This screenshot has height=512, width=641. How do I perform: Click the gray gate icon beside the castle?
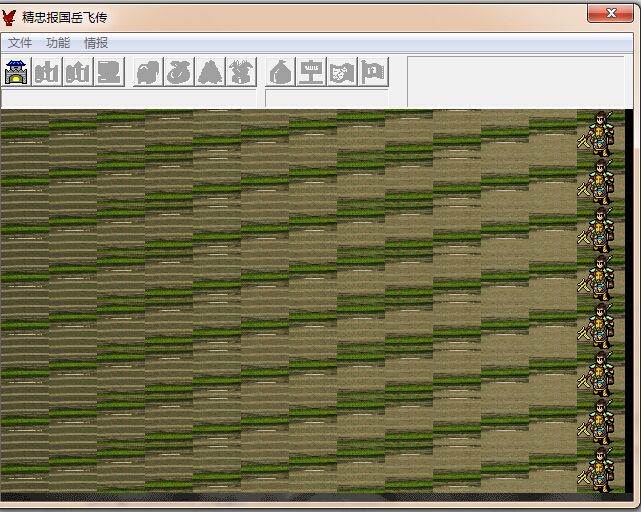(x=47, y=72)
